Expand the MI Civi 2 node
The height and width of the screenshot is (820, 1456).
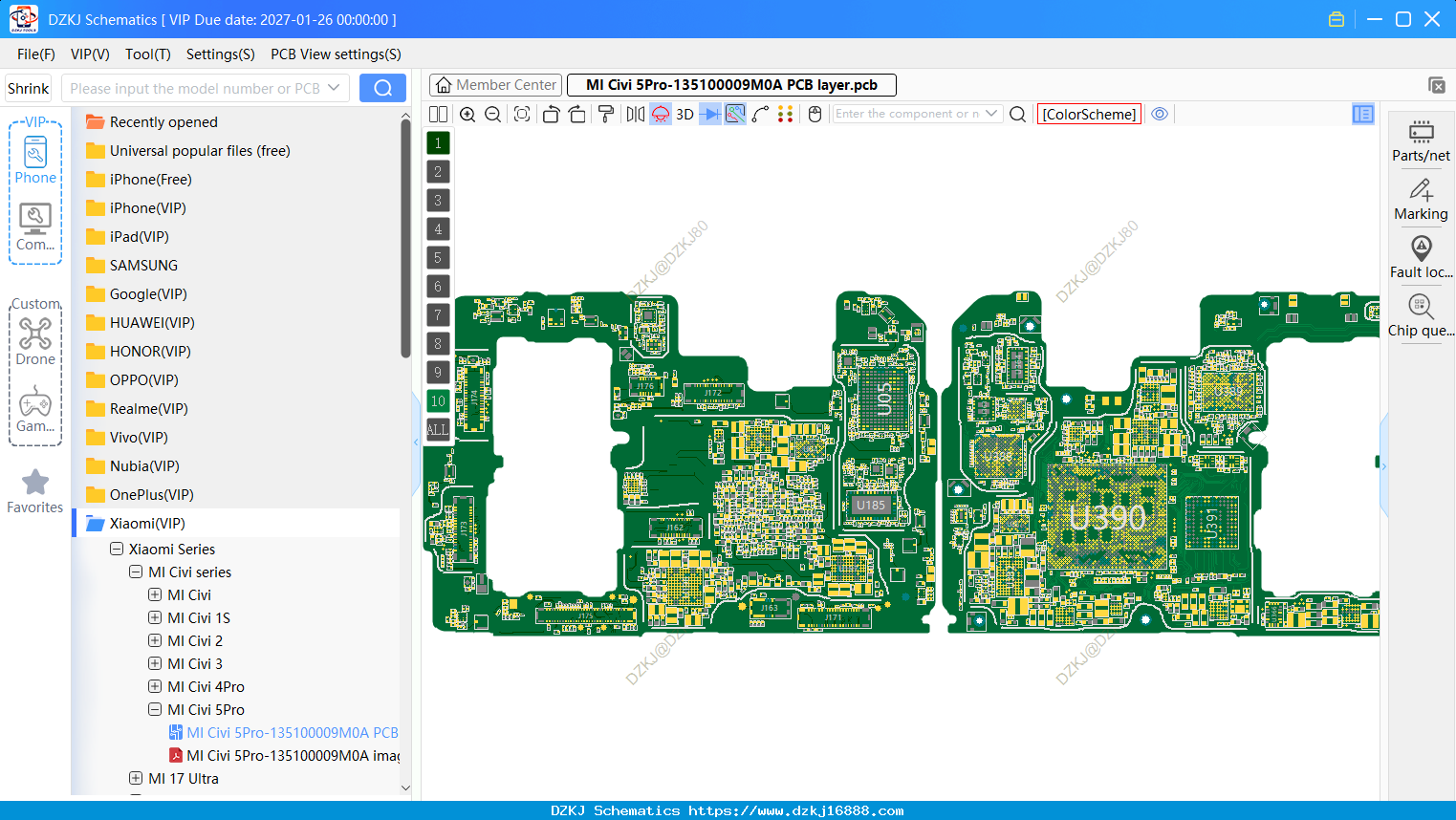[x=155, y=640]
